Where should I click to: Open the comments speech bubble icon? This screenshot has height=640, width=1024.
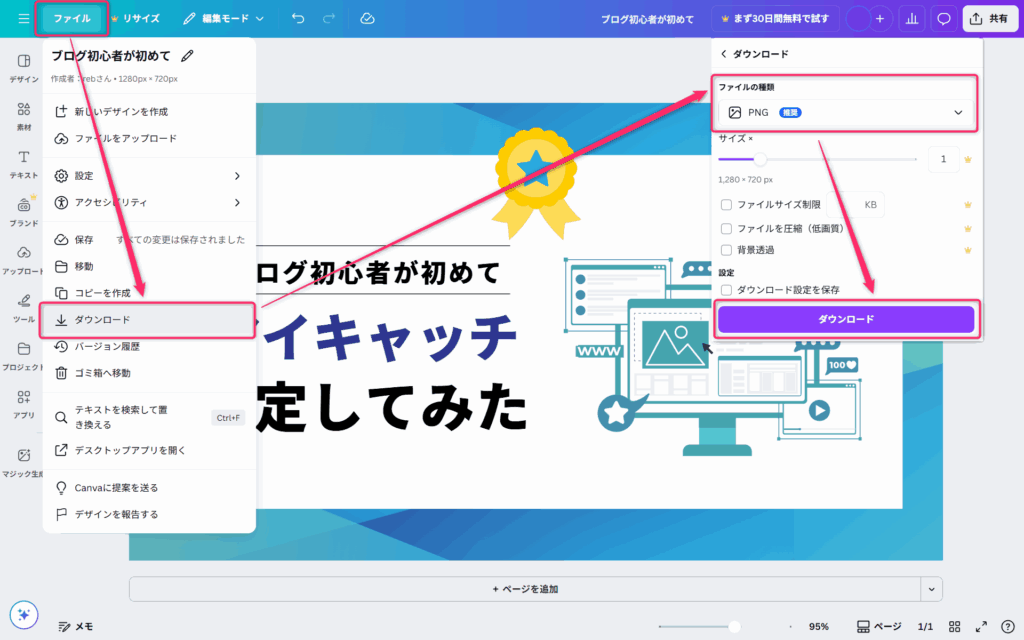pos(942,18)
